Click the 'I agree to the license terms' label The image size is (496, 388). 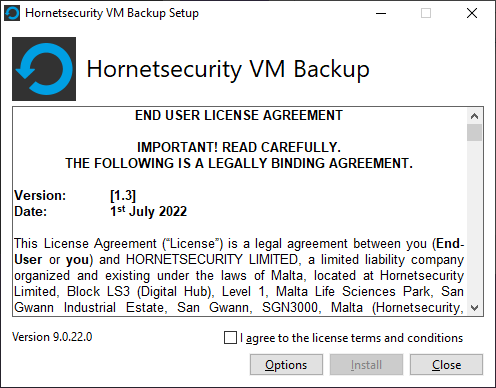coord(351,338)
